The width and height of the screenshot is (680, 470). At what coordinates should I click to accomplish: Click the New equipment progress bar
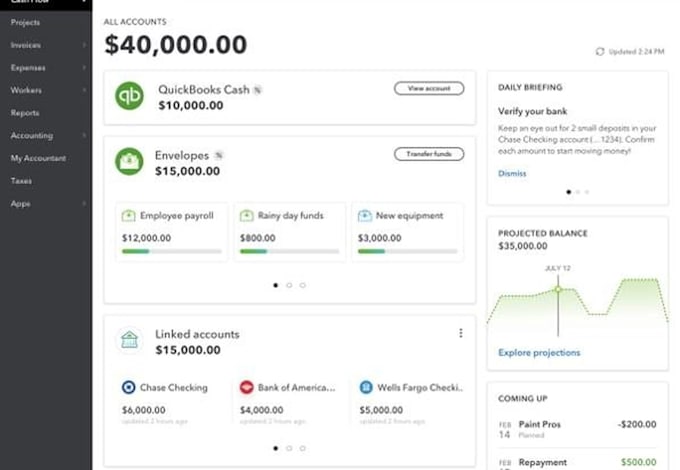[x=408, y=251]
